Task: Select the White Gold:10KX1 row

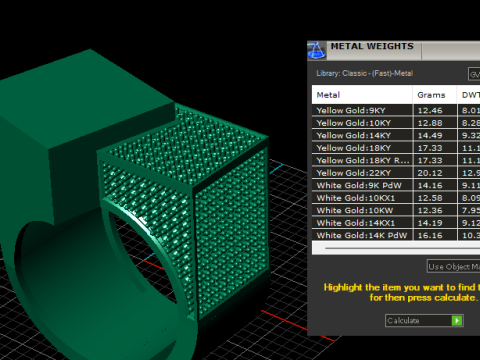Action: (396, 198)
